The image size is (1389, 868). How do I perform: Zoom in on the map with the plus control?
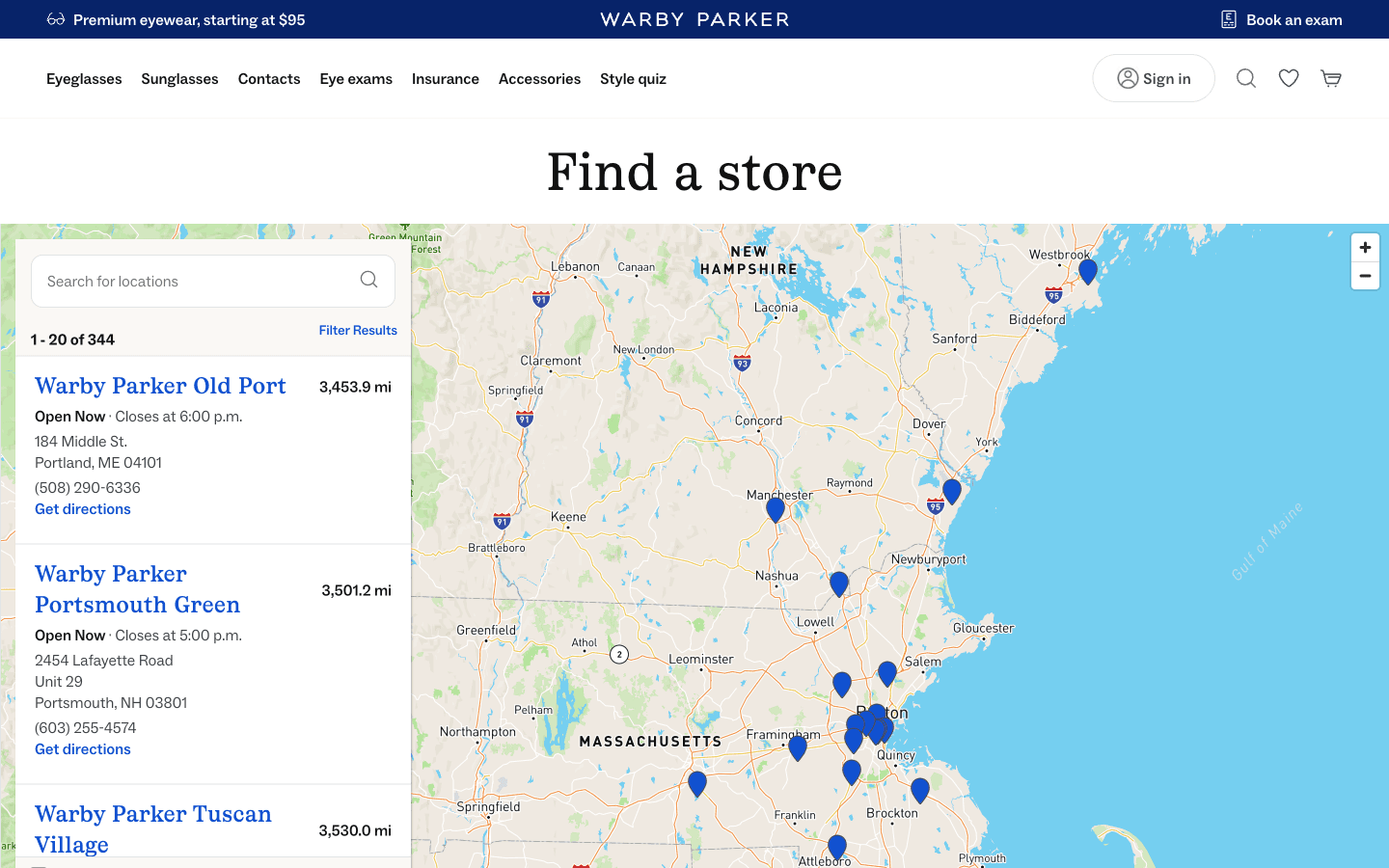(1364, 247)
